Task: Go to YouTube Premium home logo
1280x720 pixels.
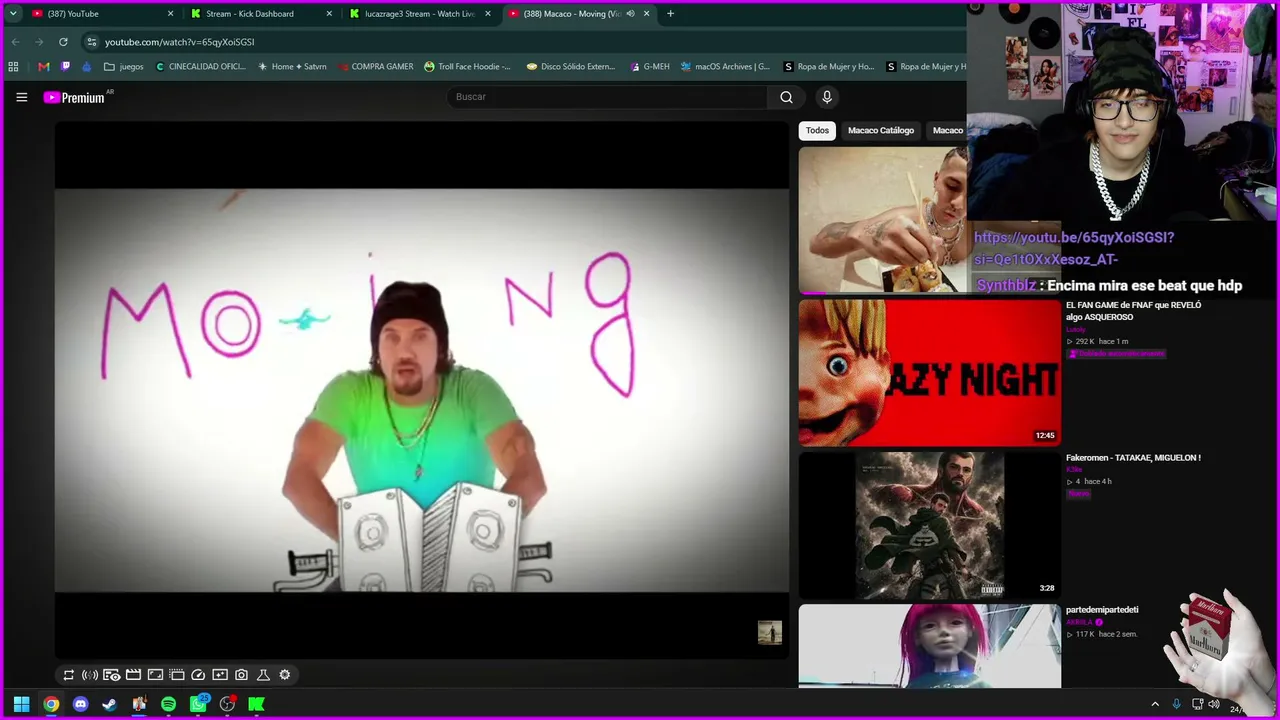Action: (74, 97)
